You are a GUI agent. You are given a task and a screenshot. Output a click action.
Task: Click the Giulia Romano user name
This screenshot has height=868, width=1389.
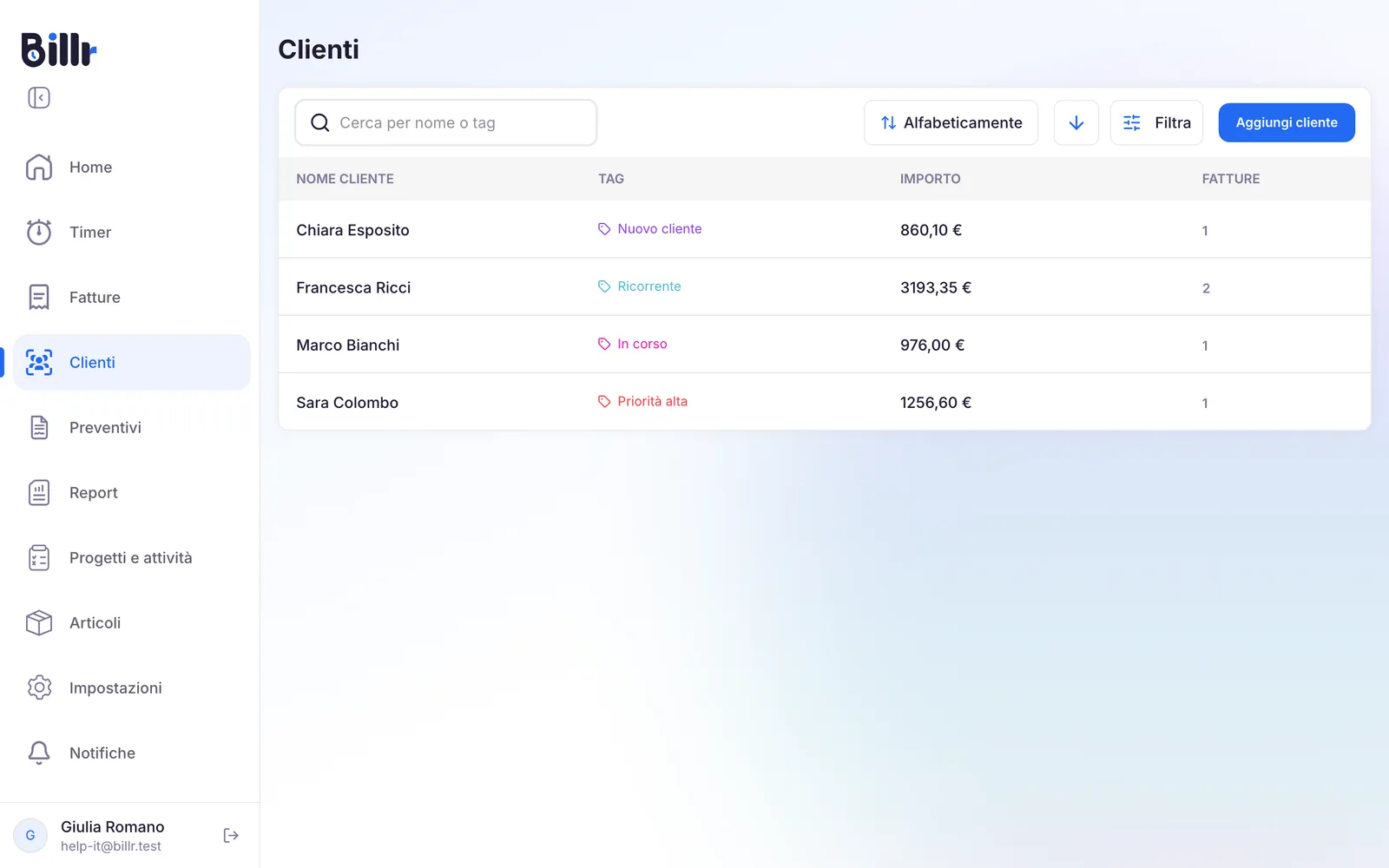click(x=112, y=826)
